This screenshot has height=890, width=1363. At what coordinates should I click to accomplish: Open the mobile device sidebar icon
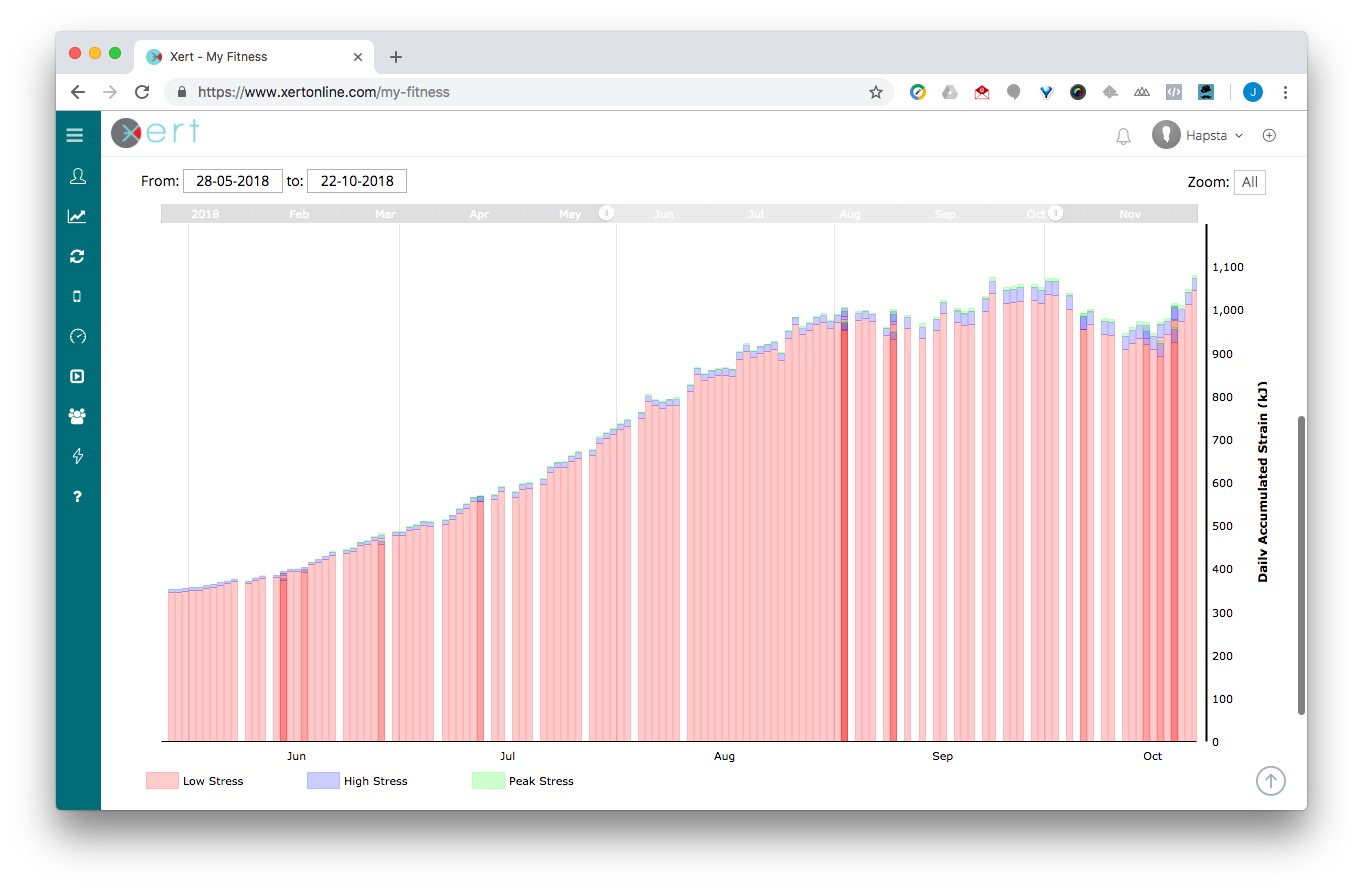[77, 296]
